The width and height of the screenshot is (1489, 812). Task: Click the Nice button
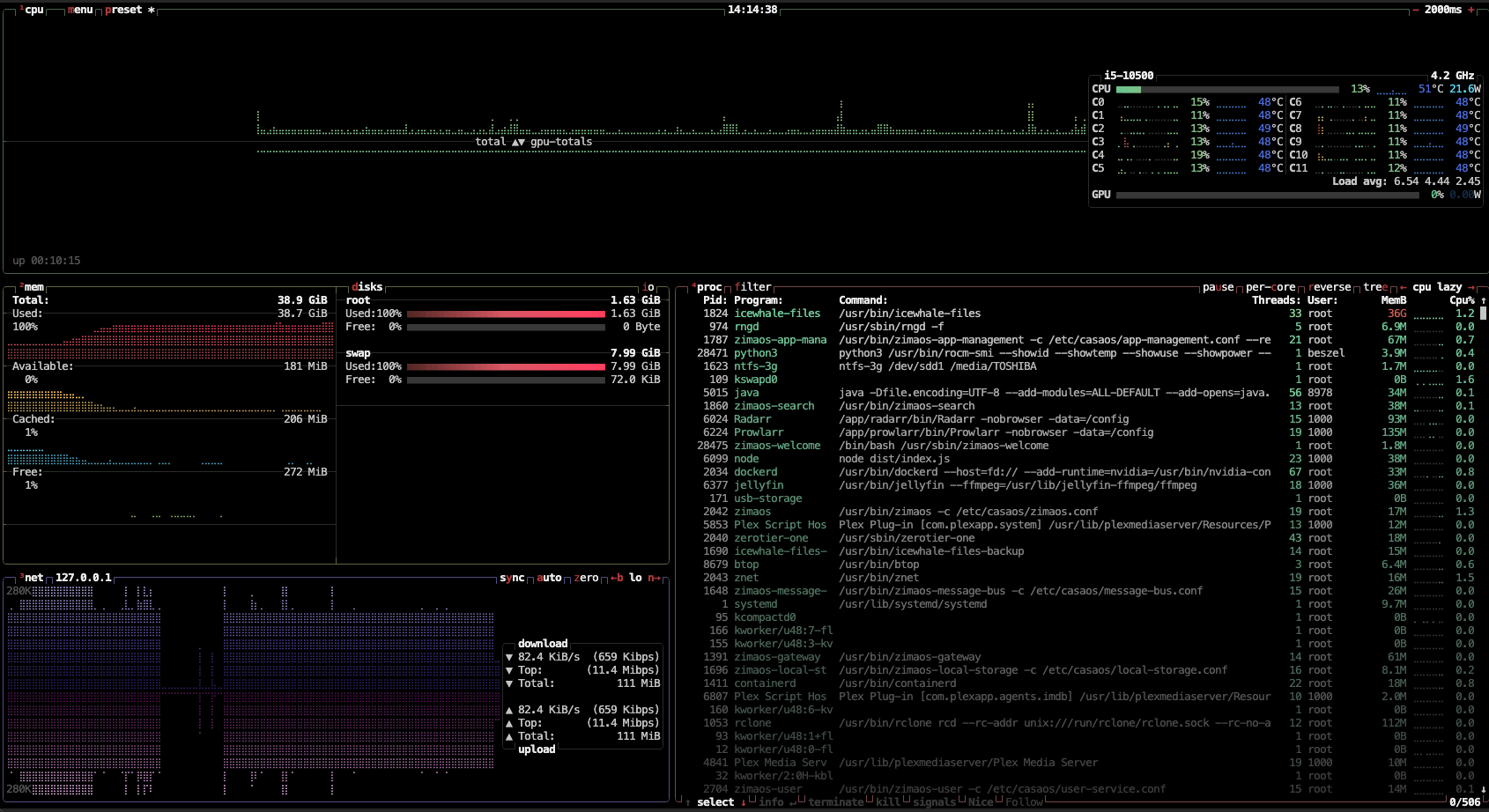pyautogui.click(x=981, y=802)
